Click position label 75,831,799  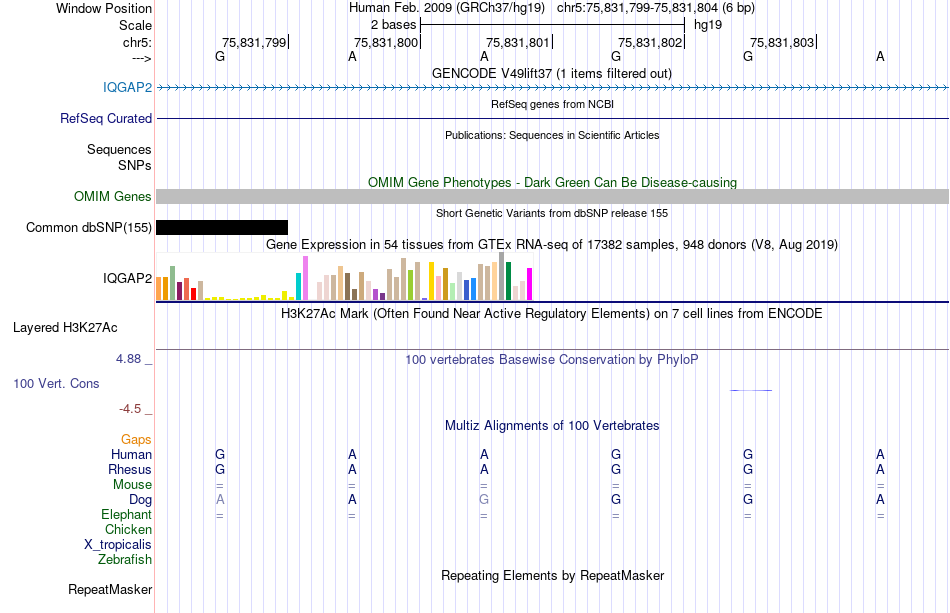[x=254, y=42]
